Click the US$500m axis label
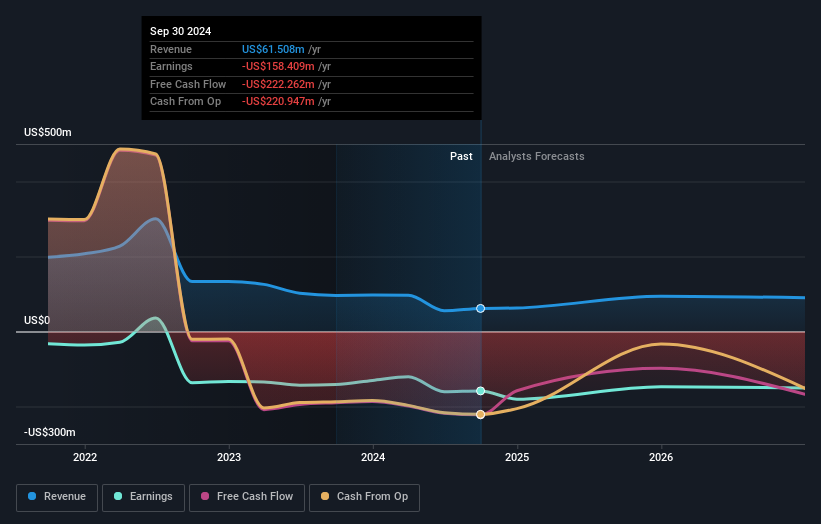Image resolution: width=821 pixels, height=524 pixels. tap(48, 132)
